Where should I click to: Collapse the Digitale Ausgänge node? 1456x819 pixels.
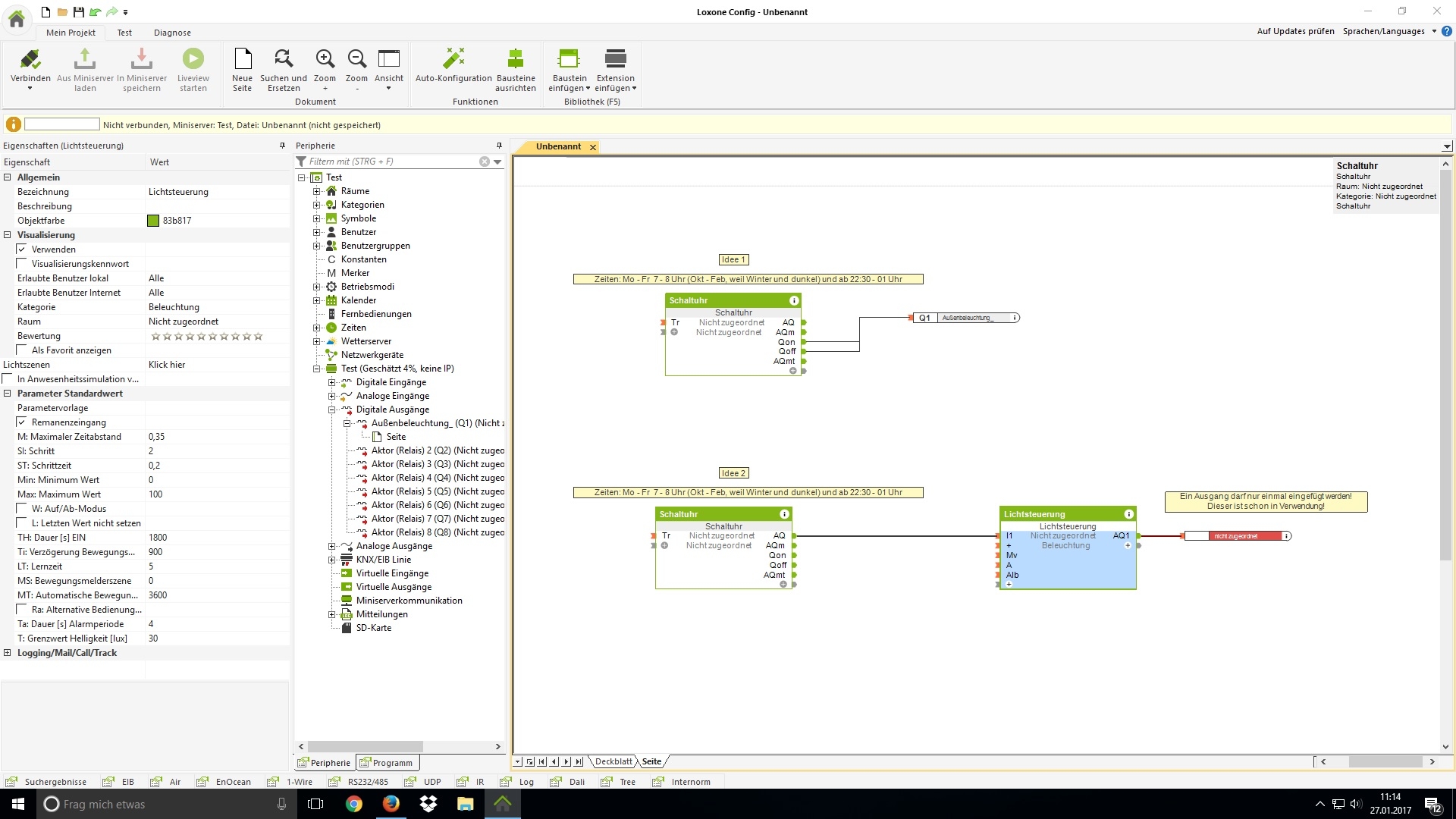pyautogui.click(x=331, y=409)
